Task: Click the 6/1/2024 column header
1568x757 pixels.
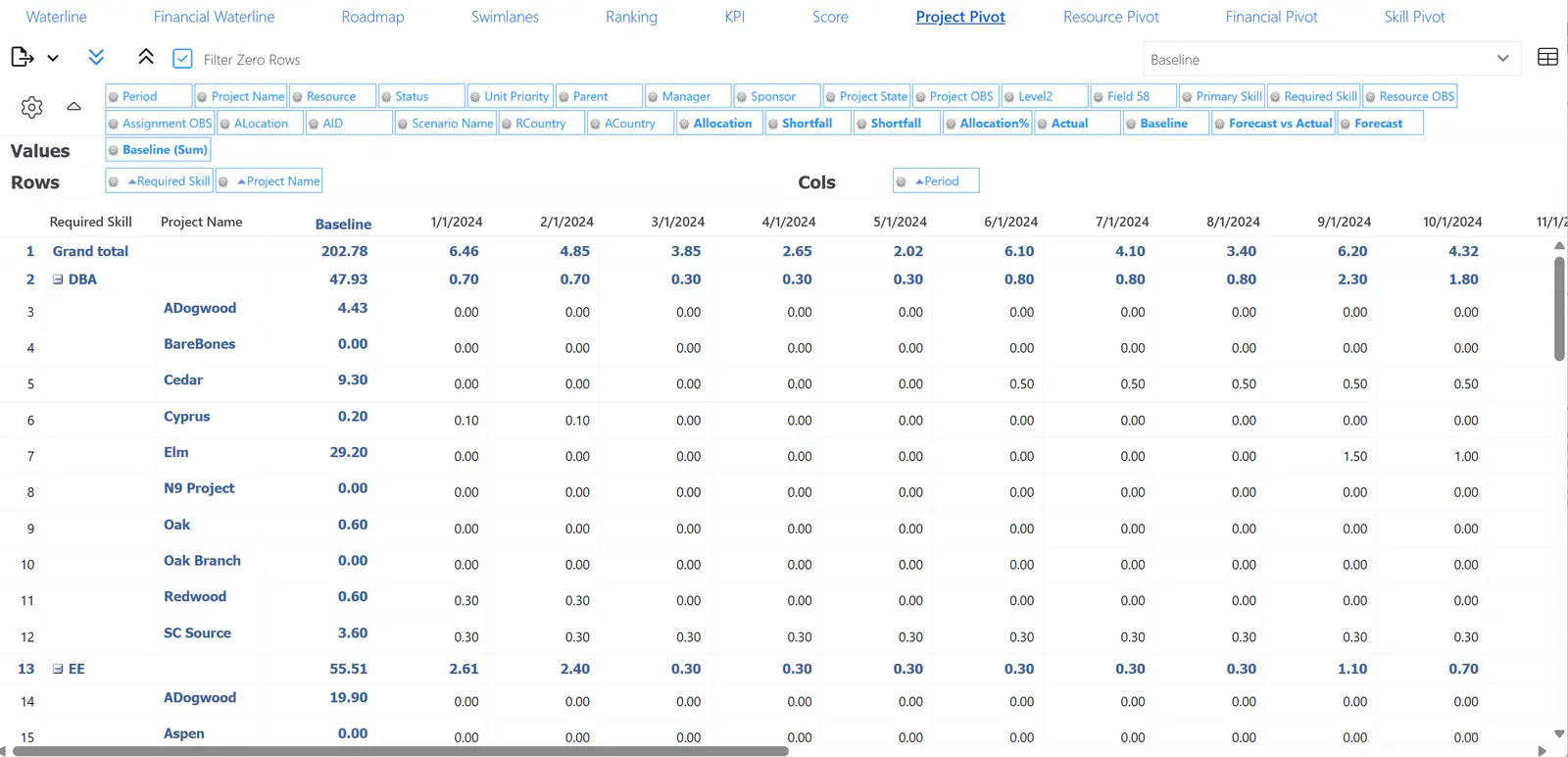Action: coord(1010,223)
